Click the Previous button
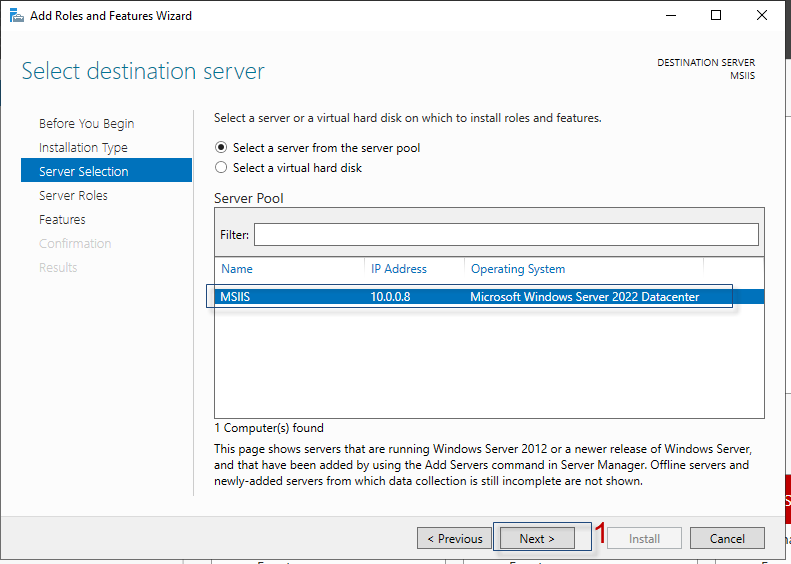The width and height of the screenshot is (791, 564). pyautogui.click(x=455, y=538)
